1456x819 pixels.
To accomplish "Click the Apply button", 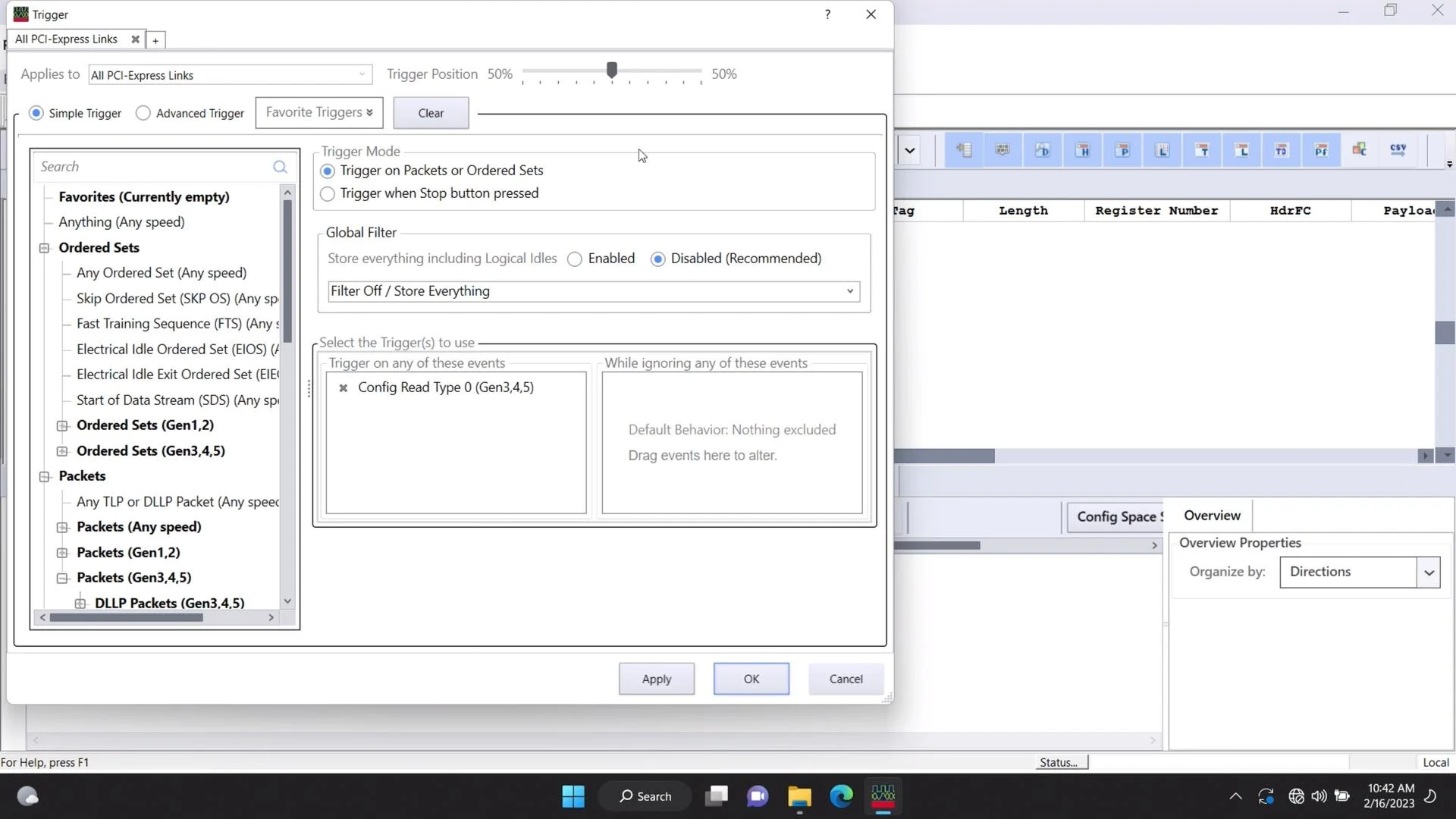I will point(656,679).
